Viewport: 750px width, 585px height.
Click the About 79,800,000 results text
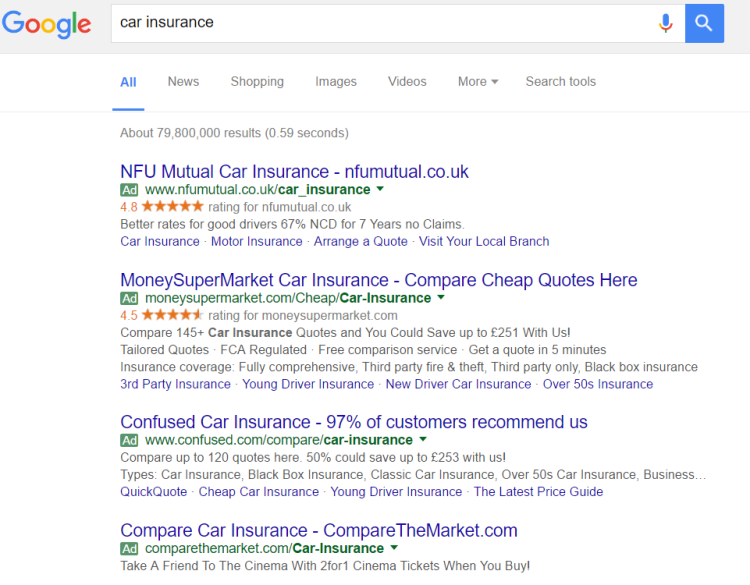tap(234, 133)
